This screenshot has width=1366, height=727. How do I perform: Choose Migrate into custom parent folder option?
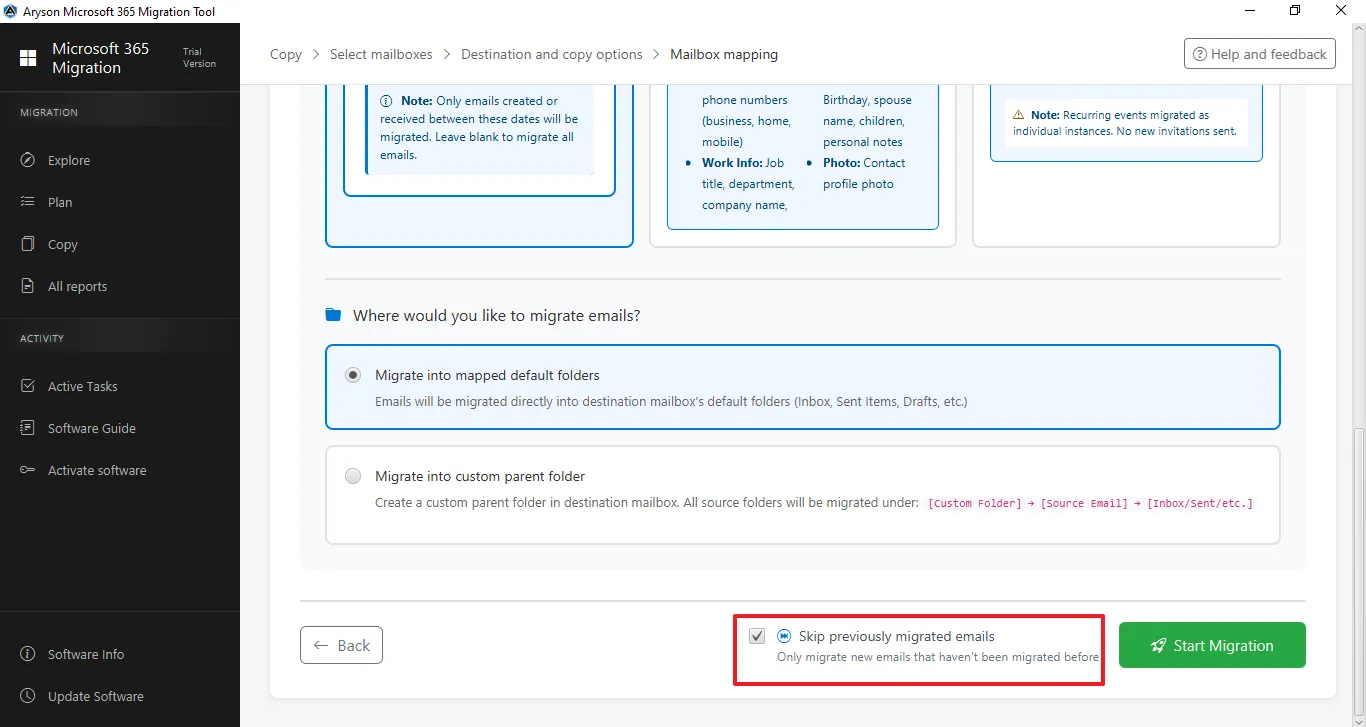tap(353, 477)
